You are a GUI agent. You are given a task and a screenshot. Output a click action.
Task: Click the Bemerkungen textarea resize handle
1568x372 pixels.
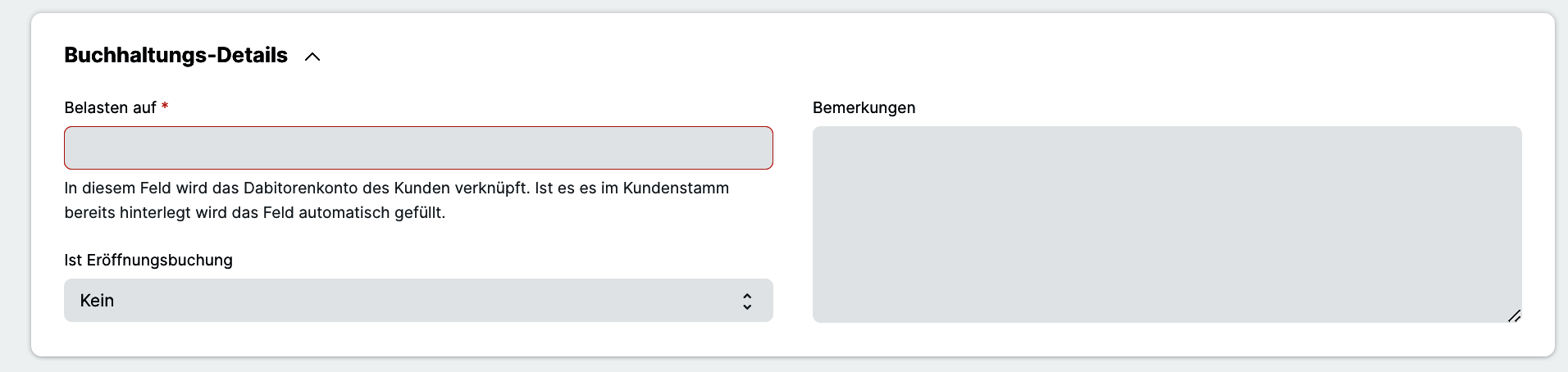coord(1514,315)
